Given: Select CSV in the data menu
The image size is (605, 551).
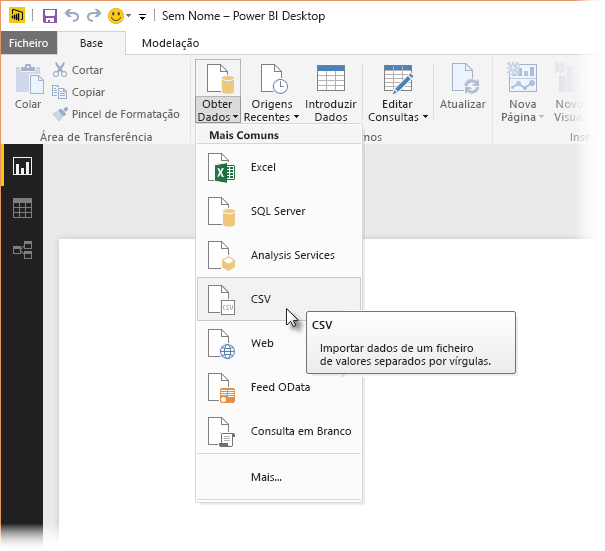Looking at the screenshot, I should (279, 299).
